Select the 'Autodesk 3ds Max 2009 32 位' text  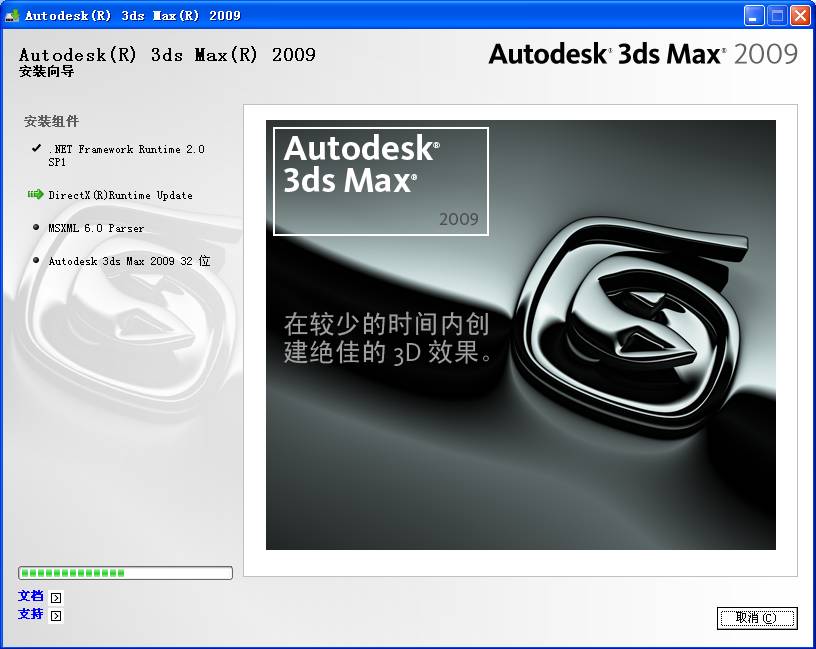click(x=129, y=261)
